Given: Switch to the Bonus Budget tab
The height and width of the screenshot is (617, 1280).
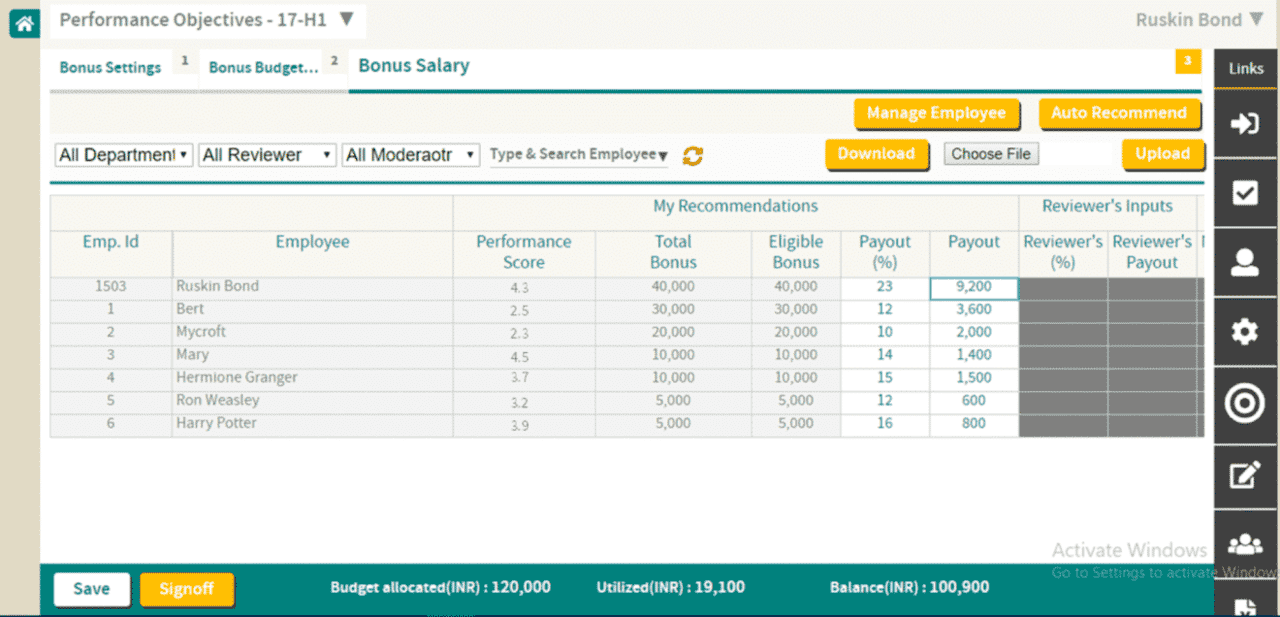Looking at the screenshot, I should tap(263, 68).
